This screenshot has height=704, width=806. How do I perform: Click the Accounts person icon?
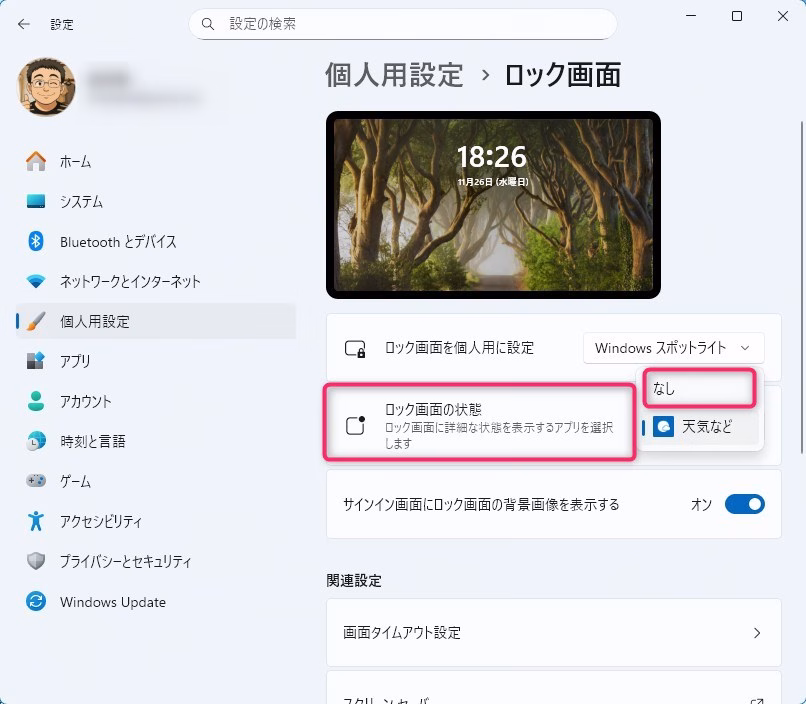point(36,401)
